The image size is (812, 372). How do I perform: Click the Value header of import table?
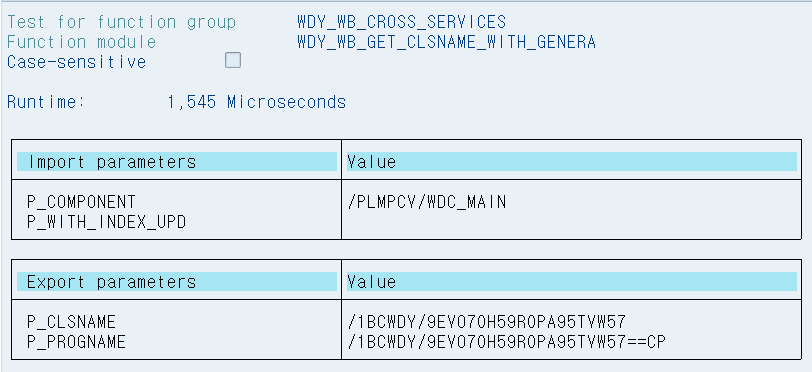572,162
